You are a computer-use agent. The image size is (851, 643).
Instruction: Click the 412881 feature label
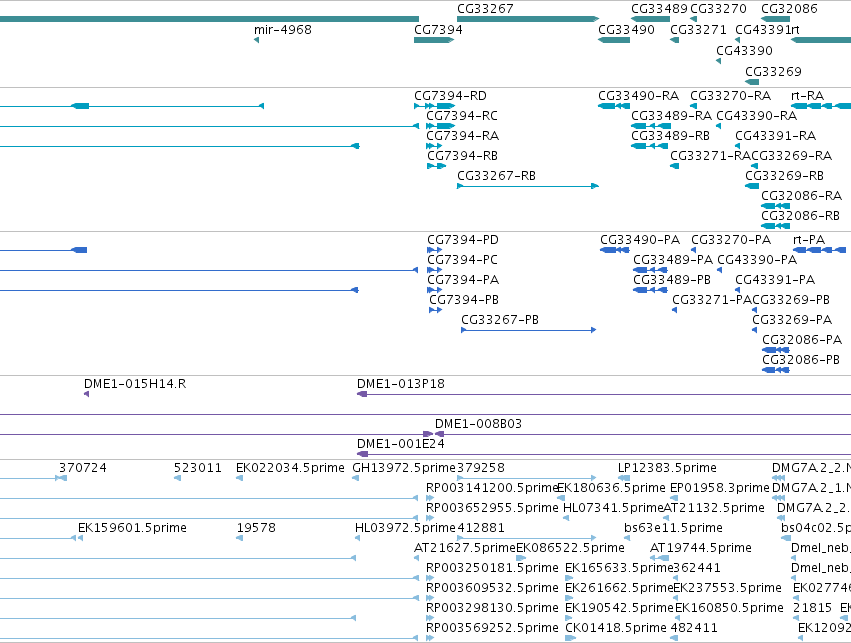(481, 529)
